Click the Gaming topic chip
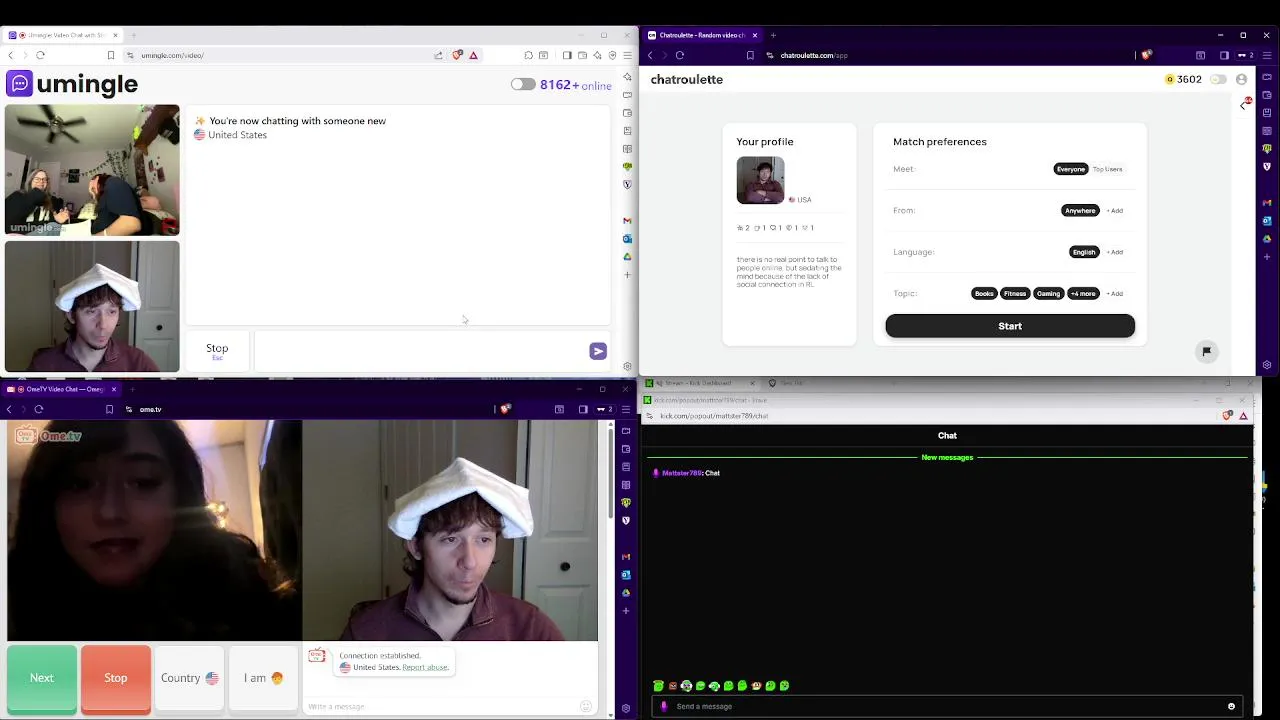Viewport: 1280px width, 720px height. pos(1048,293)
